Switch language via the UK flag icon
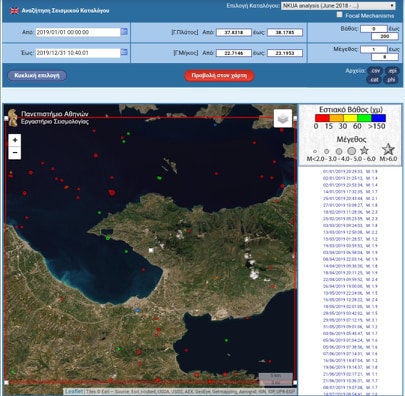 click(x=14, y=11)
